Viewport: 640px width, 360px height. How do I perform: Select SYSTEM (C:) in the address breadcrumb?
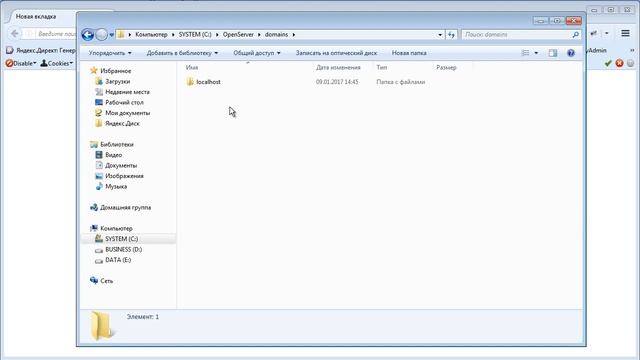195,35
